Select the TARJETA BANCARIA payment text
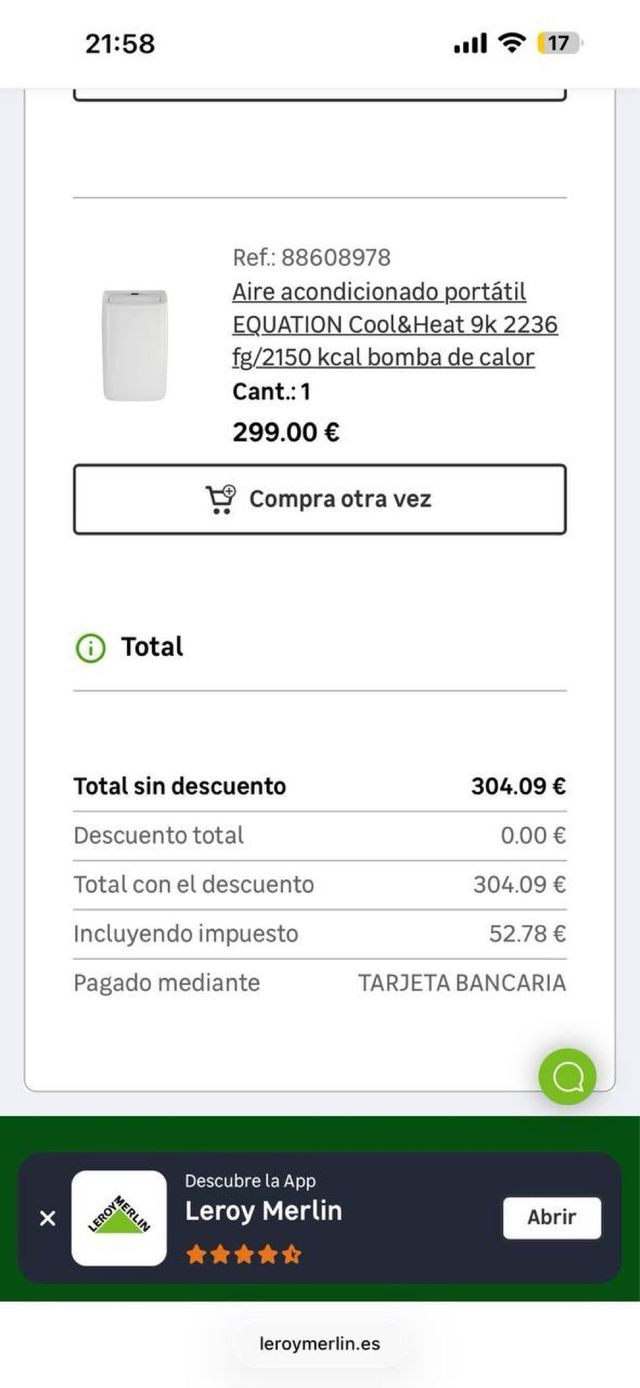The height and width of the screenshot is (1388, 640). 462,983
